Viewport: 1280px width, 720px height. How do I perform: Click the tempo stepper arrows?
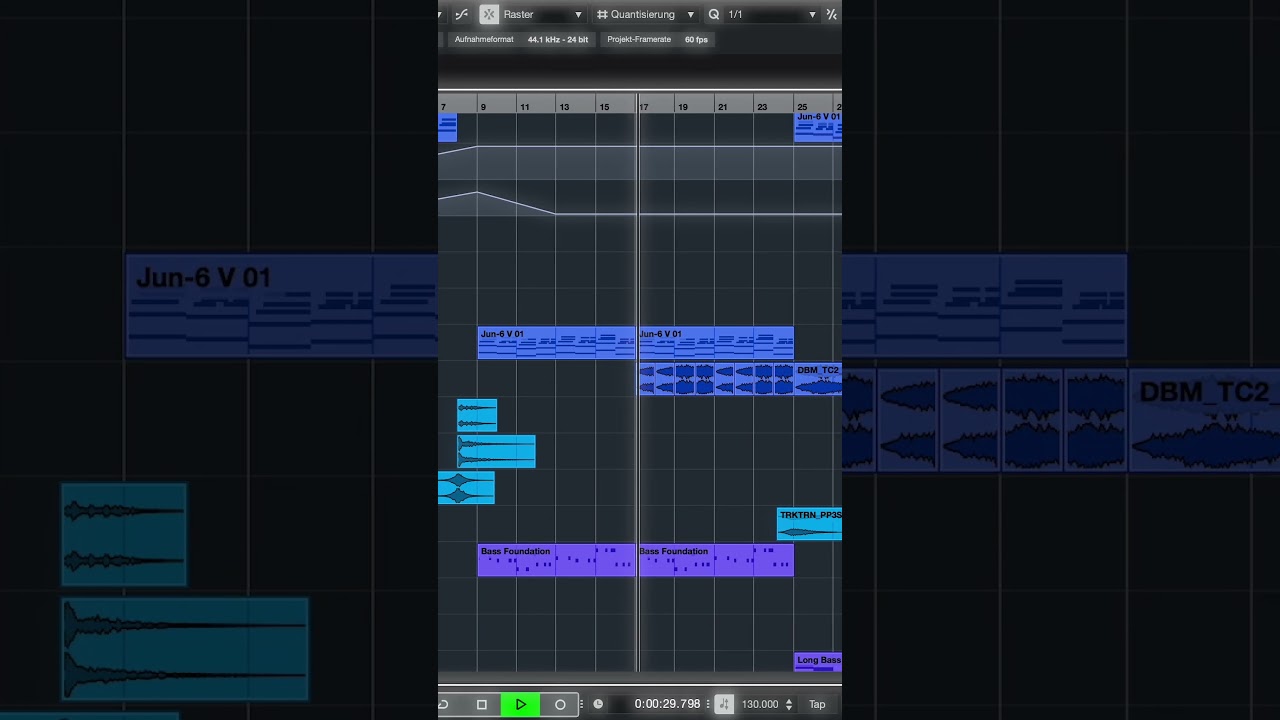pos(789,704)
